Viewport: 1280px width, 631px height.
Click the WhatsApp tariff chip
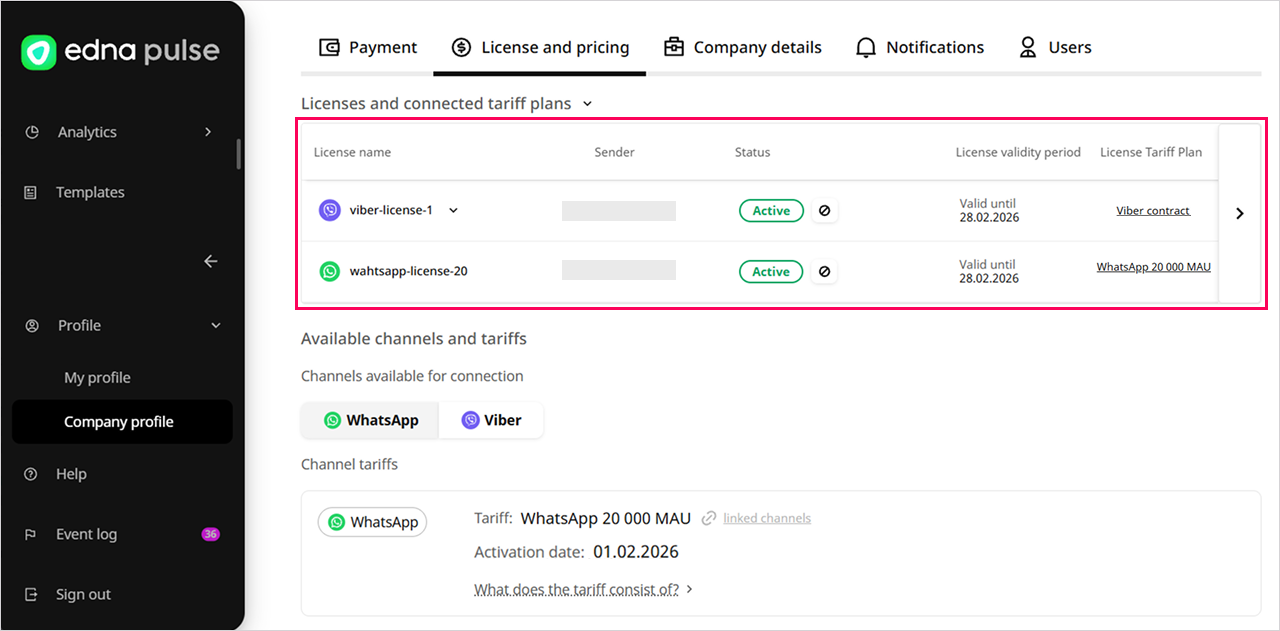pyautogui.click(x=372, y=522)
